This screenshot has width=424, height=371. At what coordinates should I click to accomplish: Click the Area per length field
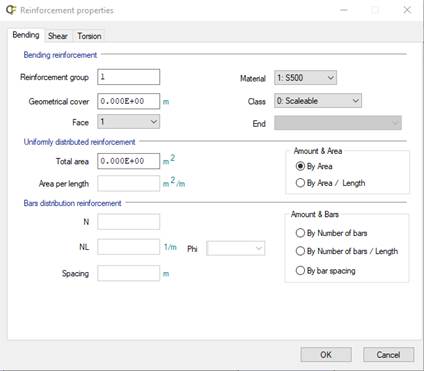(x=129, y=184)
